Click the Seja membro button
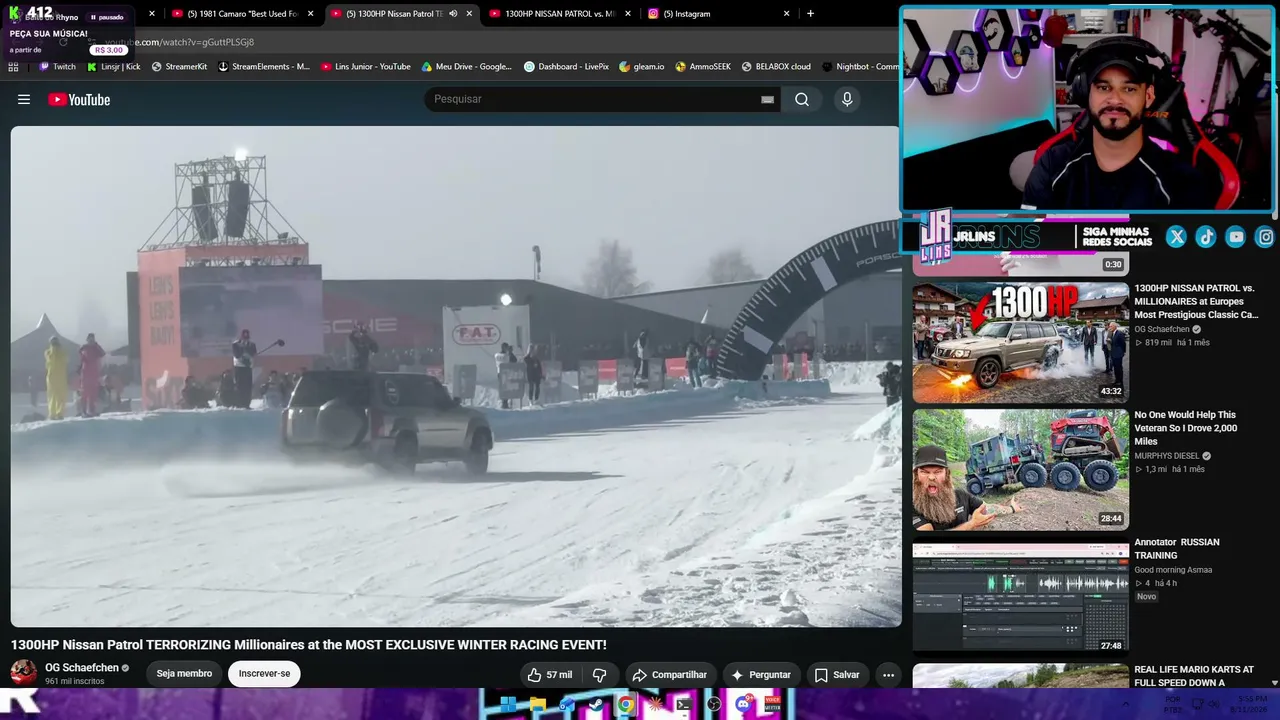Screen dimensions: 1280x720 184,674
